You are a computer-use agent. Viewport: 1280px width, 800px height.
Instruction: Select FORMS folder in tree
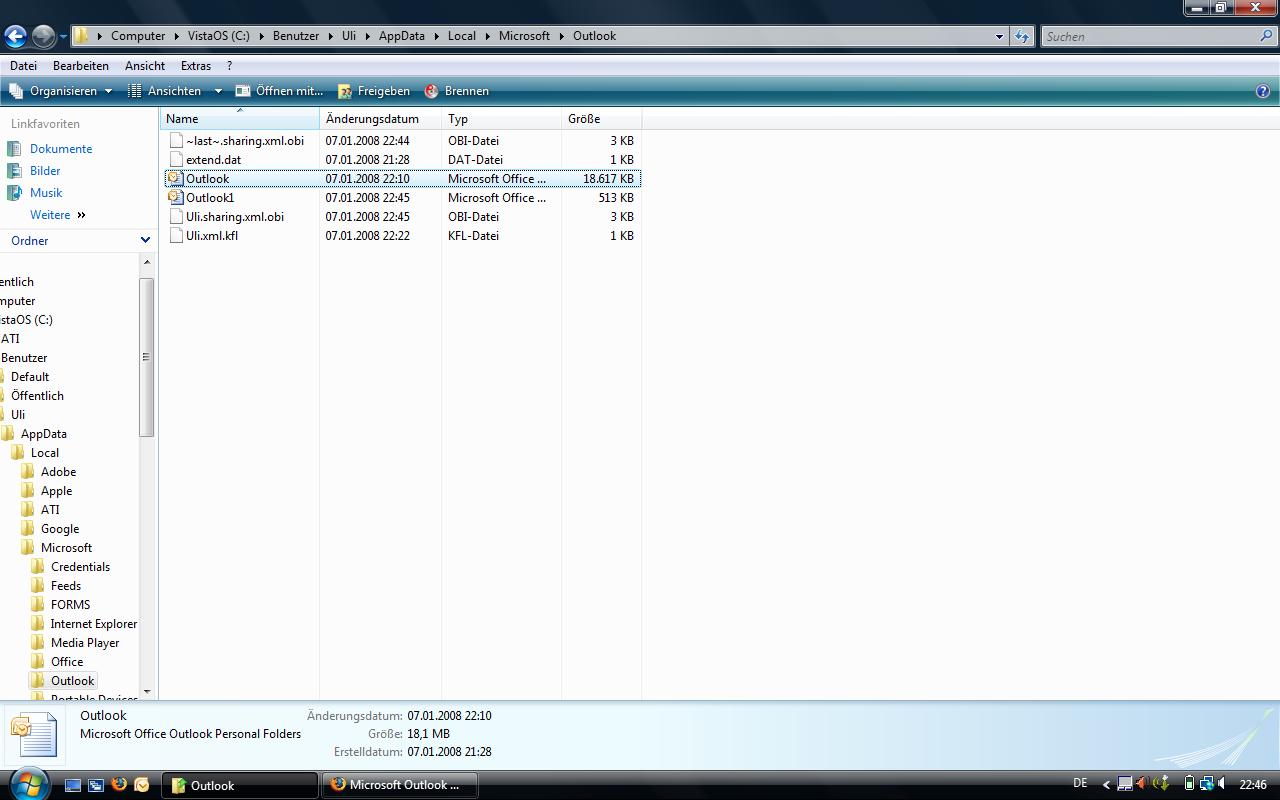click(x=70, y=605)
